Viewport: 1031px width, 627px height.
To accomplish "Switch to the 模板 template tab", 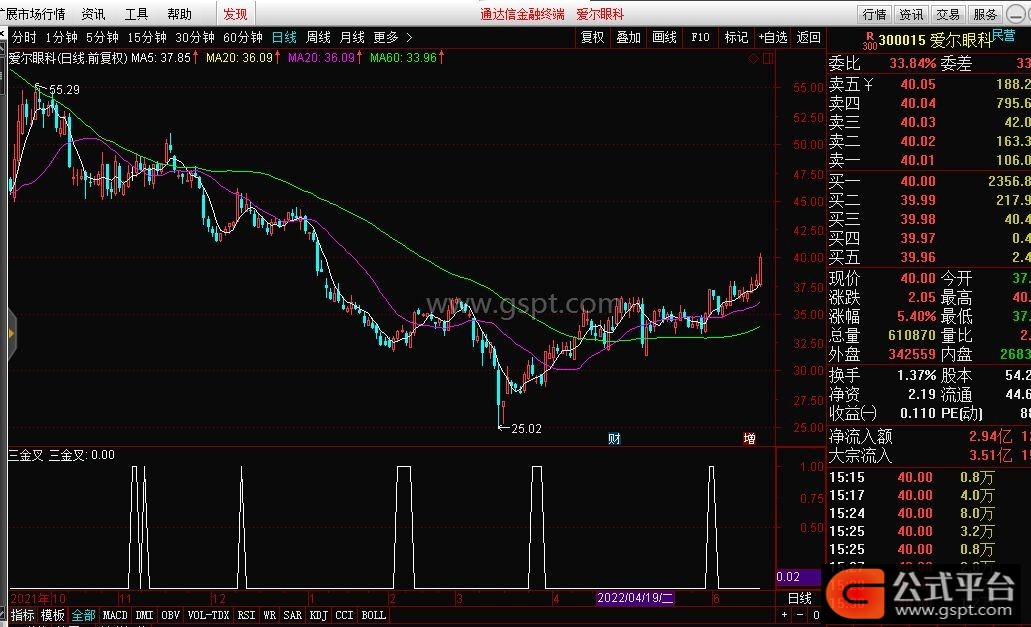I will click(53, 615).
